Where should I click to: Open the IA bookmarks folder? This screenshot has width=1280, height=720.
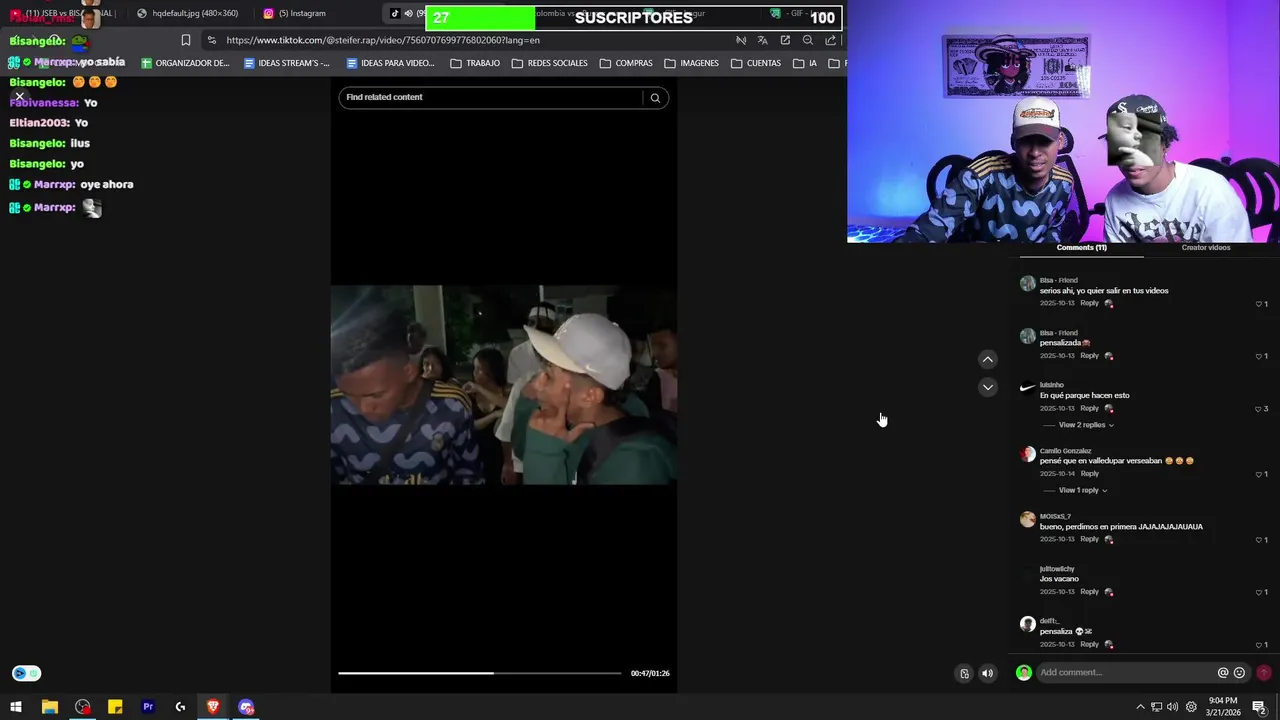pos(805,63)
